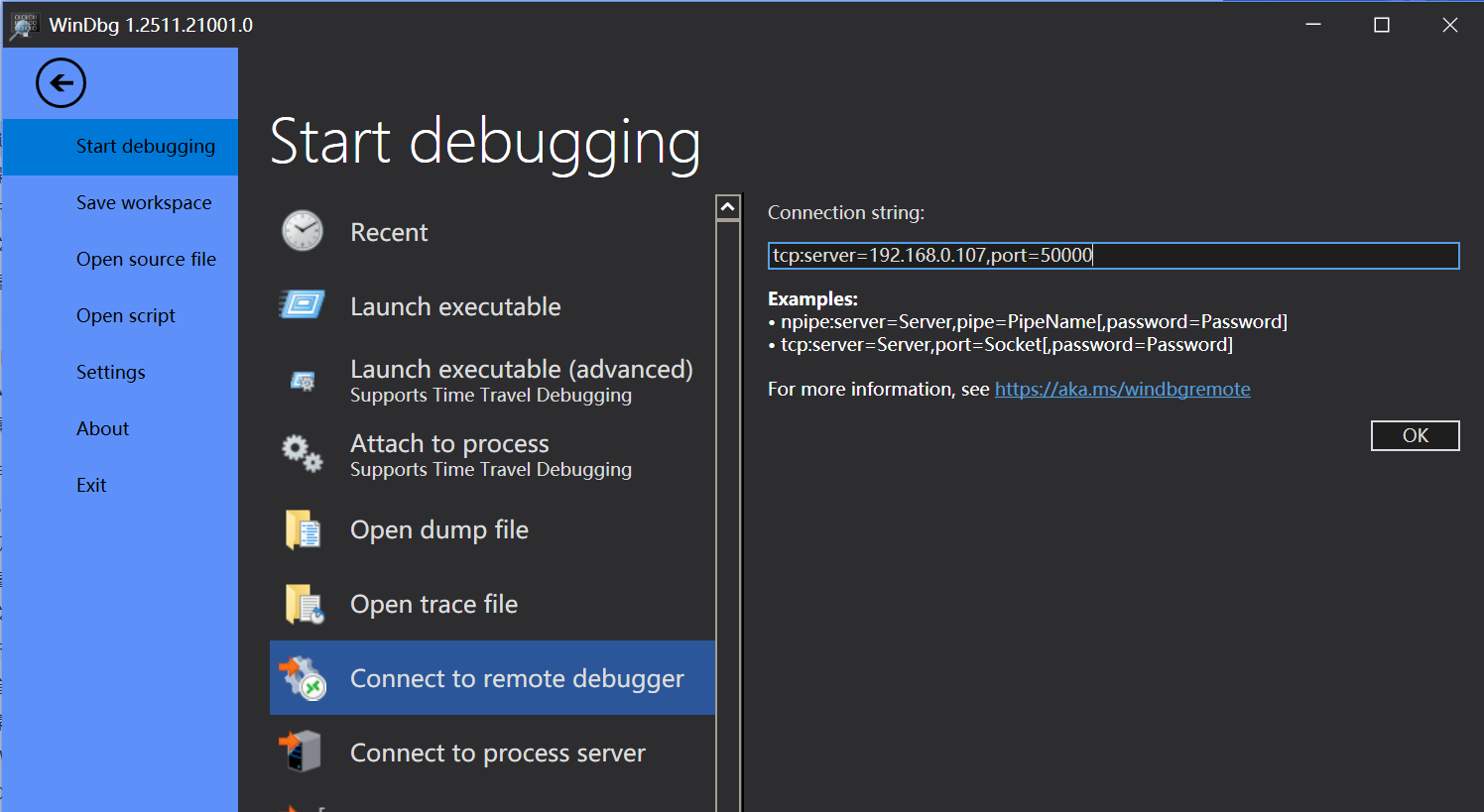Viewport: 1484px width, 812px height.
Task: Maximize the WinDbg window
Action: (x=1381, y=25)
